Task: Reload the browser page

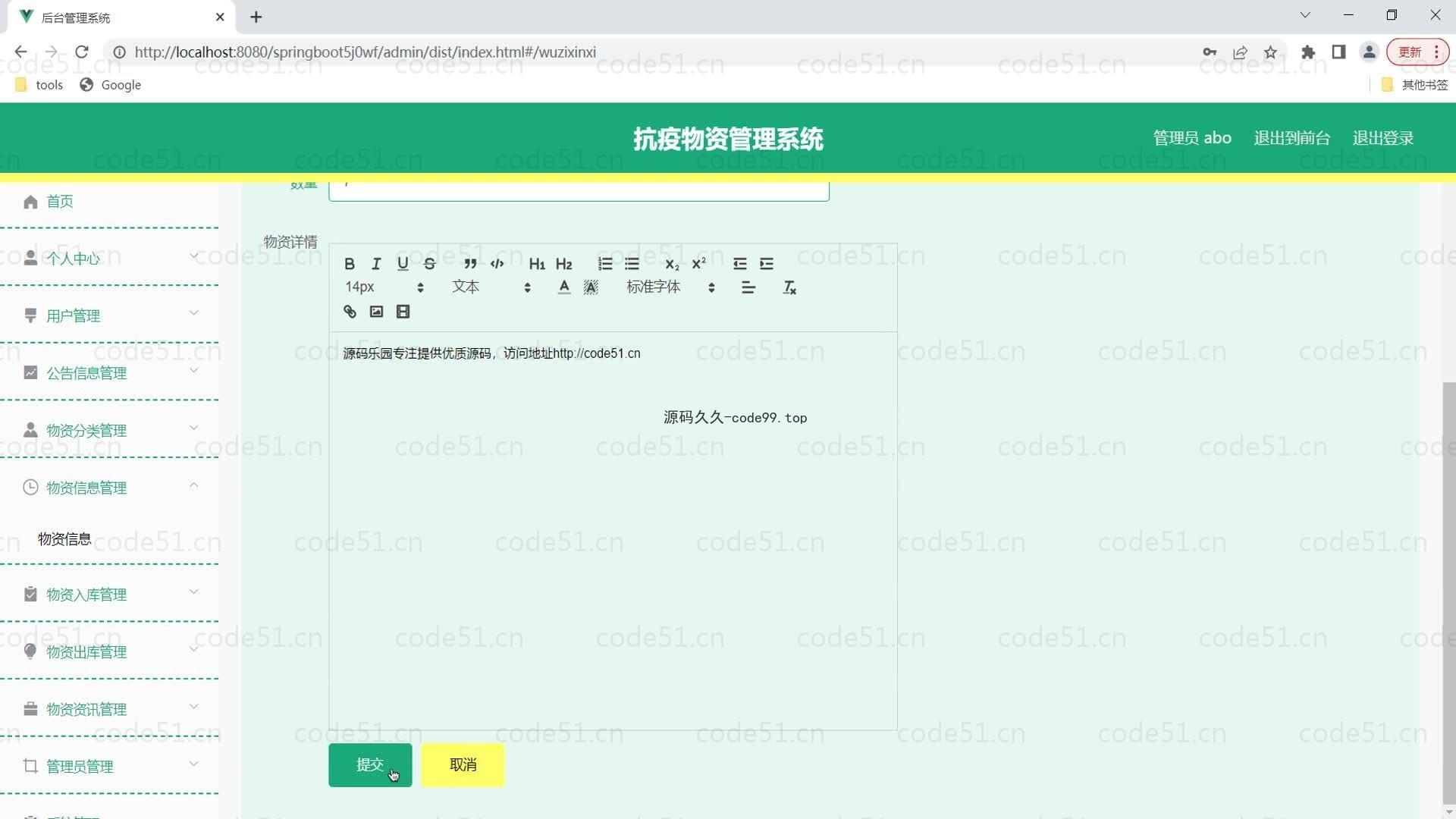Action: pyautogui.click(x=82, y=52)
